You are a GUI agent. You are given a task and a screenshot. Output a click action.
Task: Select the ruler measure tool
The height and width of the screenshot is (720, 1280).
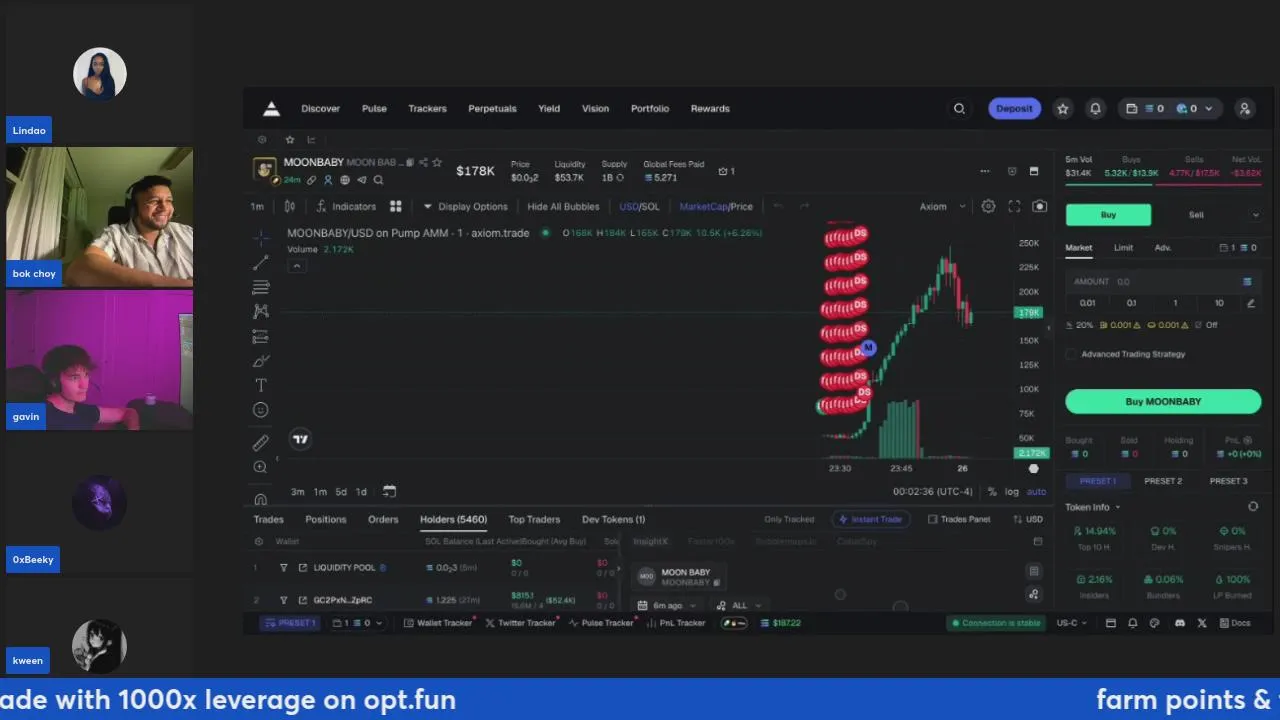(x=261, y=442)
